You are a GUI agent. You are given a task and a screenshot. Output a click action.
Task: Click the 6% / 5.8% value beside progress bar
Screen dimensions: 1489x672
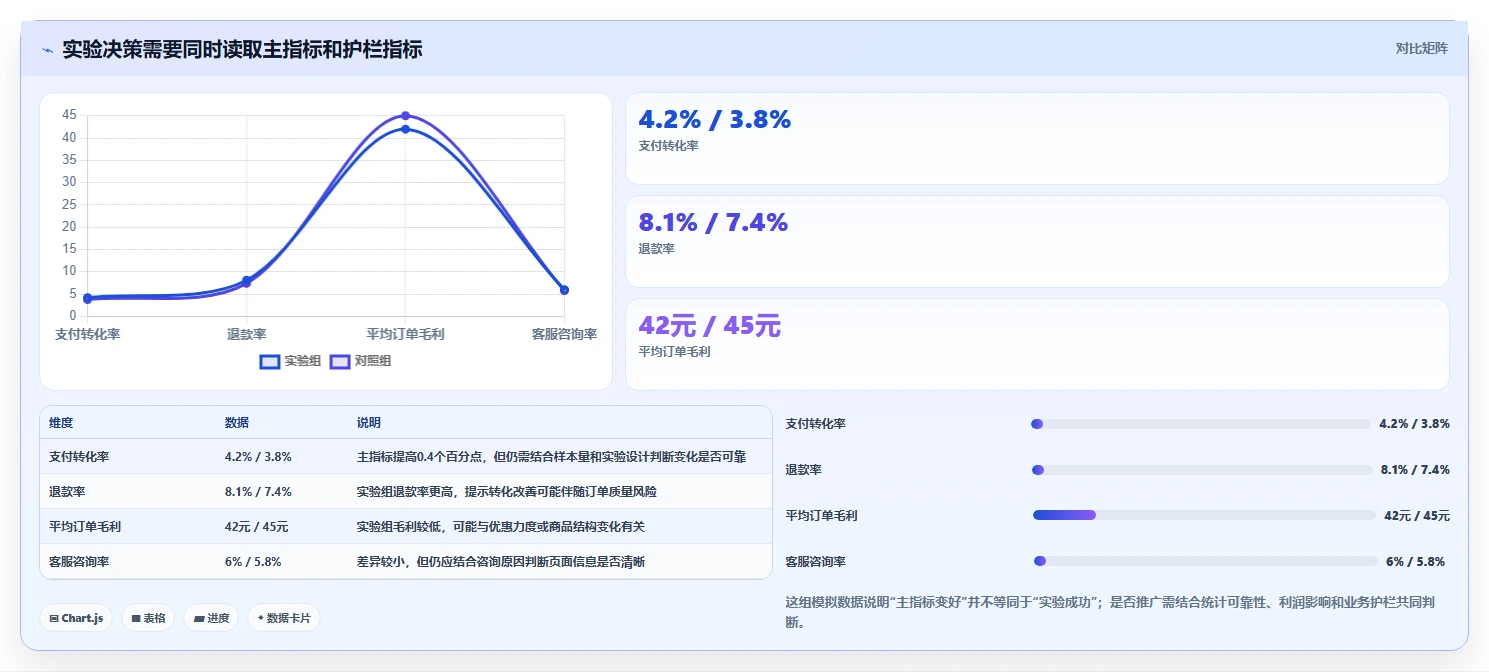[1415, 562]
